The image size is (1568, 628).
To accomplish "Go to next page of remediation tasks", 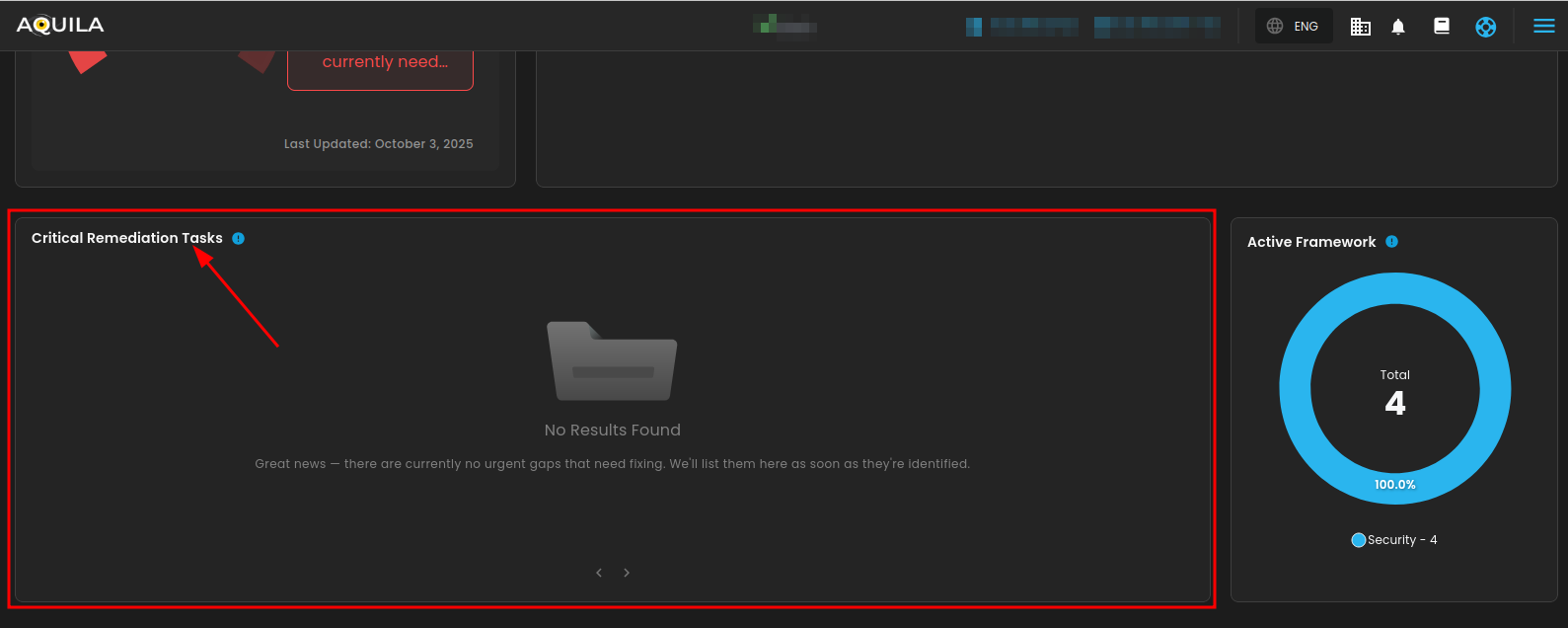I will (x=627, y=573).
